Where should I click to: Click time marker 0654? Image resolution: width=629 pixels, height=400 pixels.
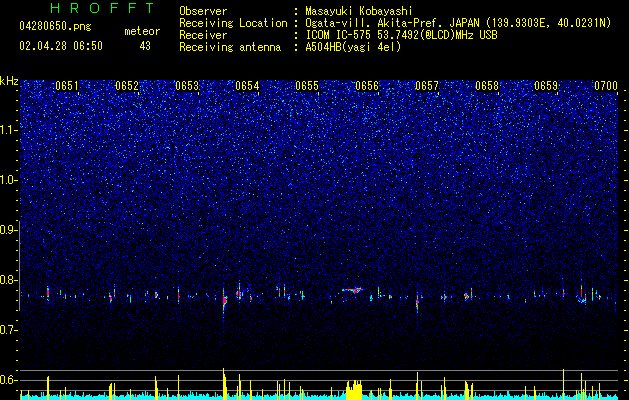tap(247, 86)
